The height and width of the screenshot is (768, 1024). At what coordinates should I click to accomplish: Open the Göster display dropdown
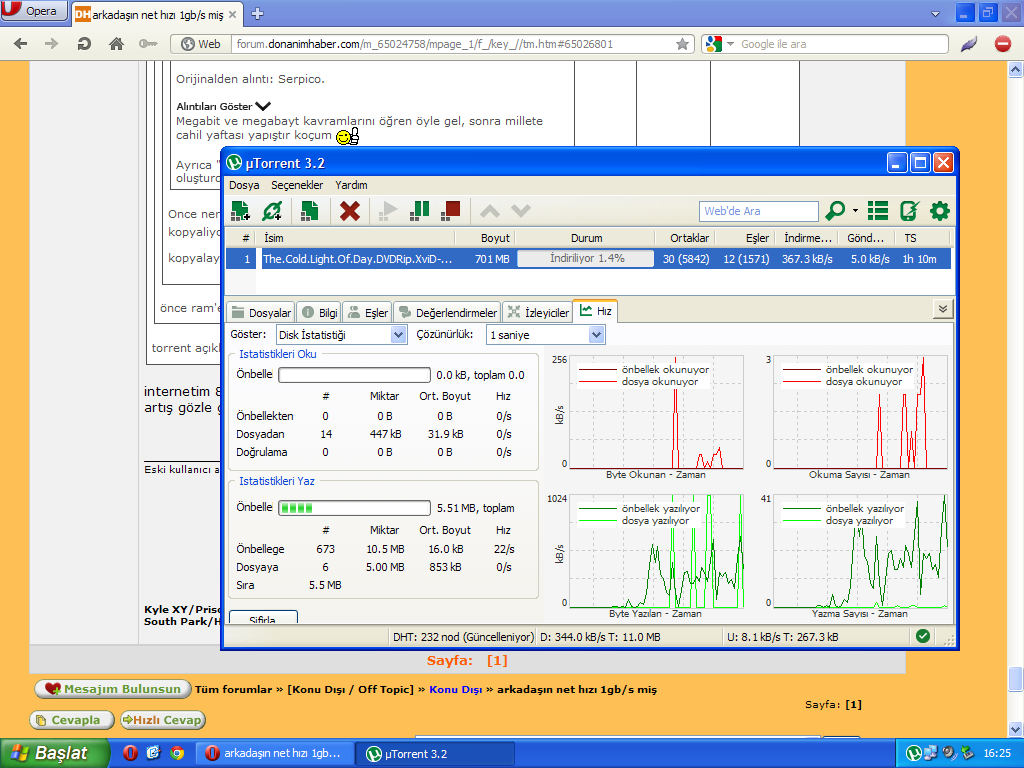coord(398,334)
